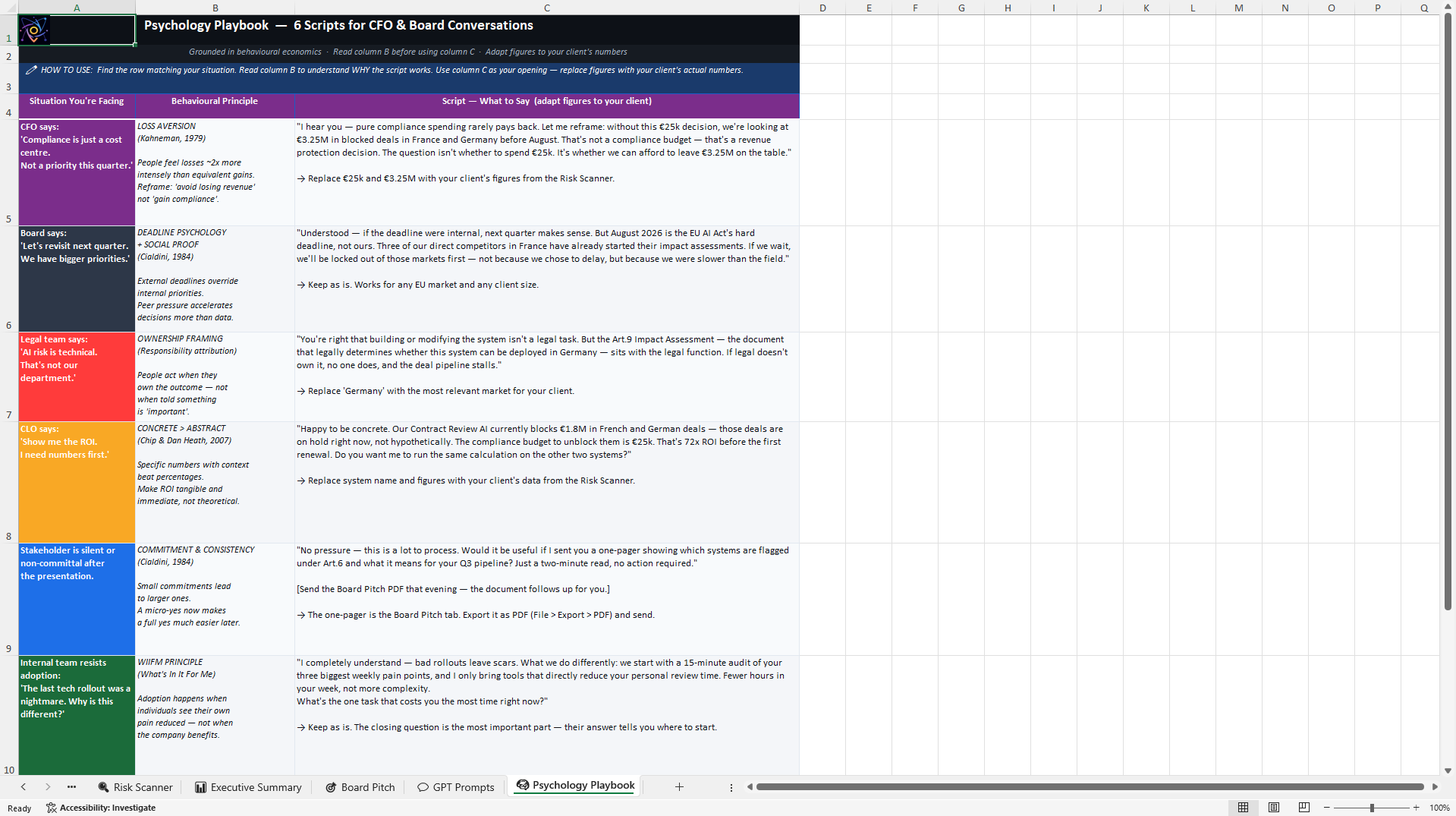Select script cell starting 'No pressure'

point(547,599)
